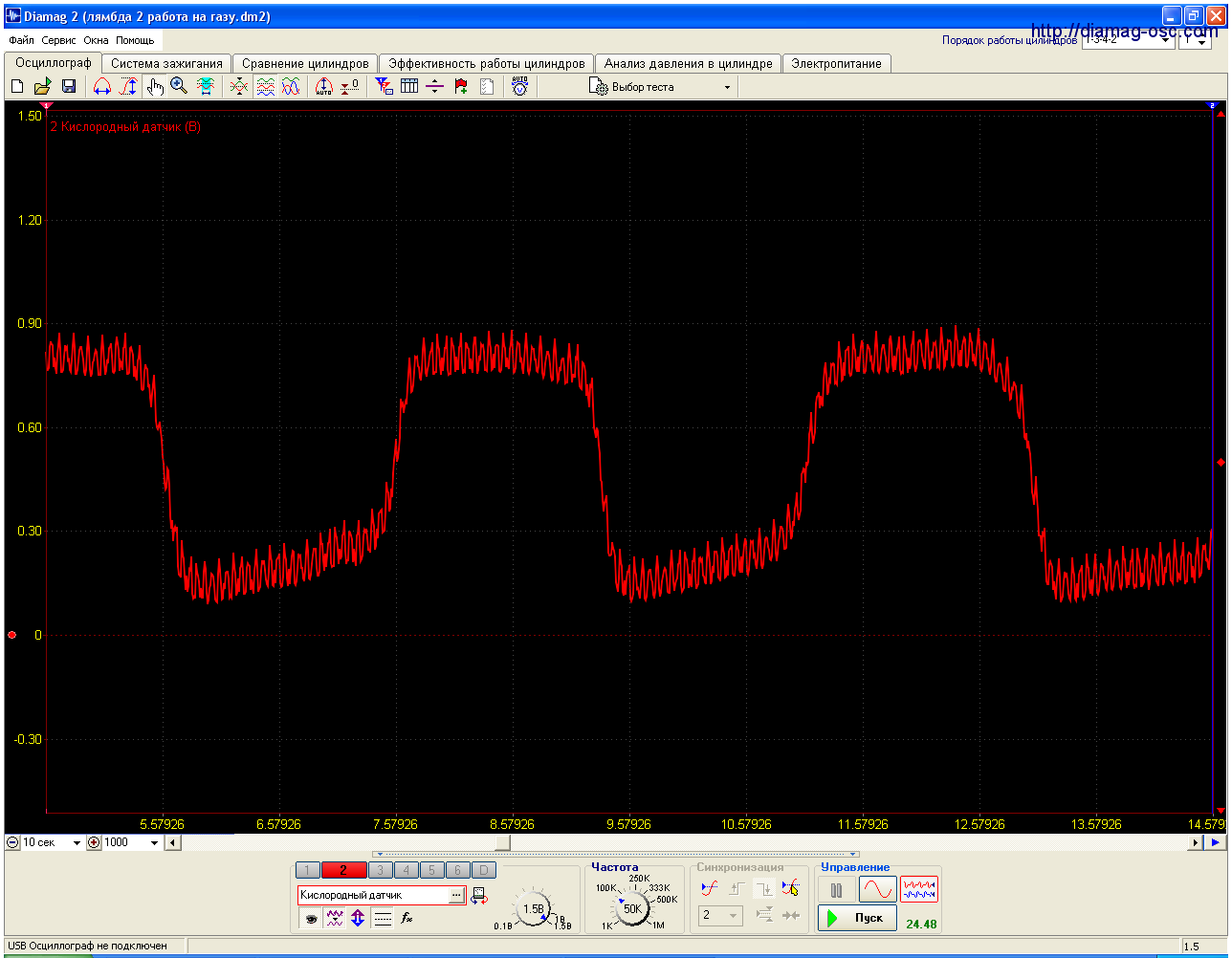Open the Электропитание tab
This screenshot has height=958, width=1232.
(836, 64)
